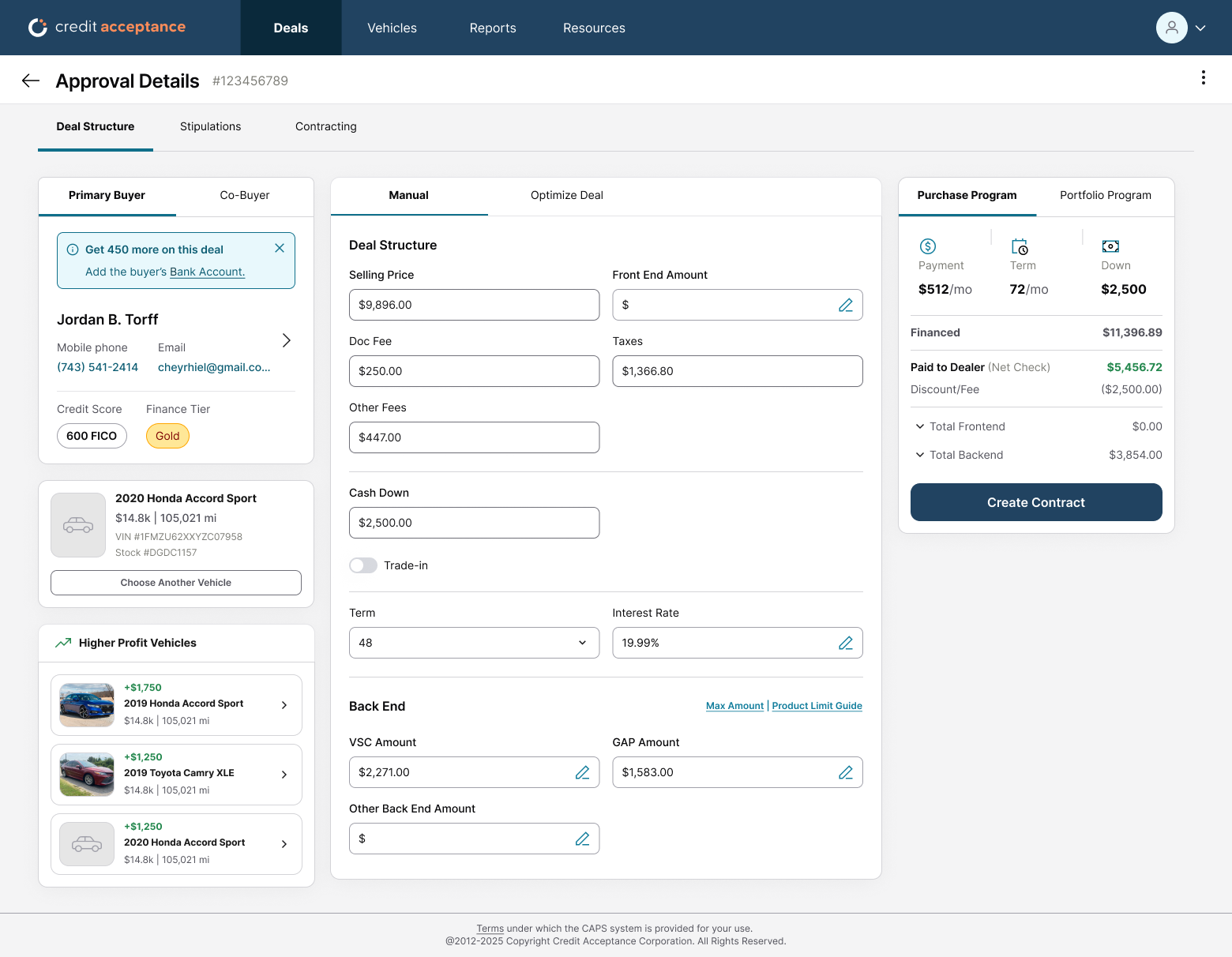Edit the GAP Amount pencil icon
Screen dimensions: 1232x957
pos(846,772)
